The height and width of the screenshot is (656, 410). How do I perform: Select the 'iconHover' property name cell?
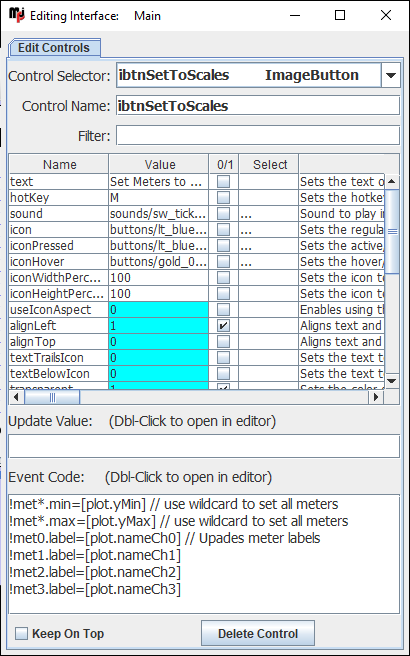pos(59,262)
